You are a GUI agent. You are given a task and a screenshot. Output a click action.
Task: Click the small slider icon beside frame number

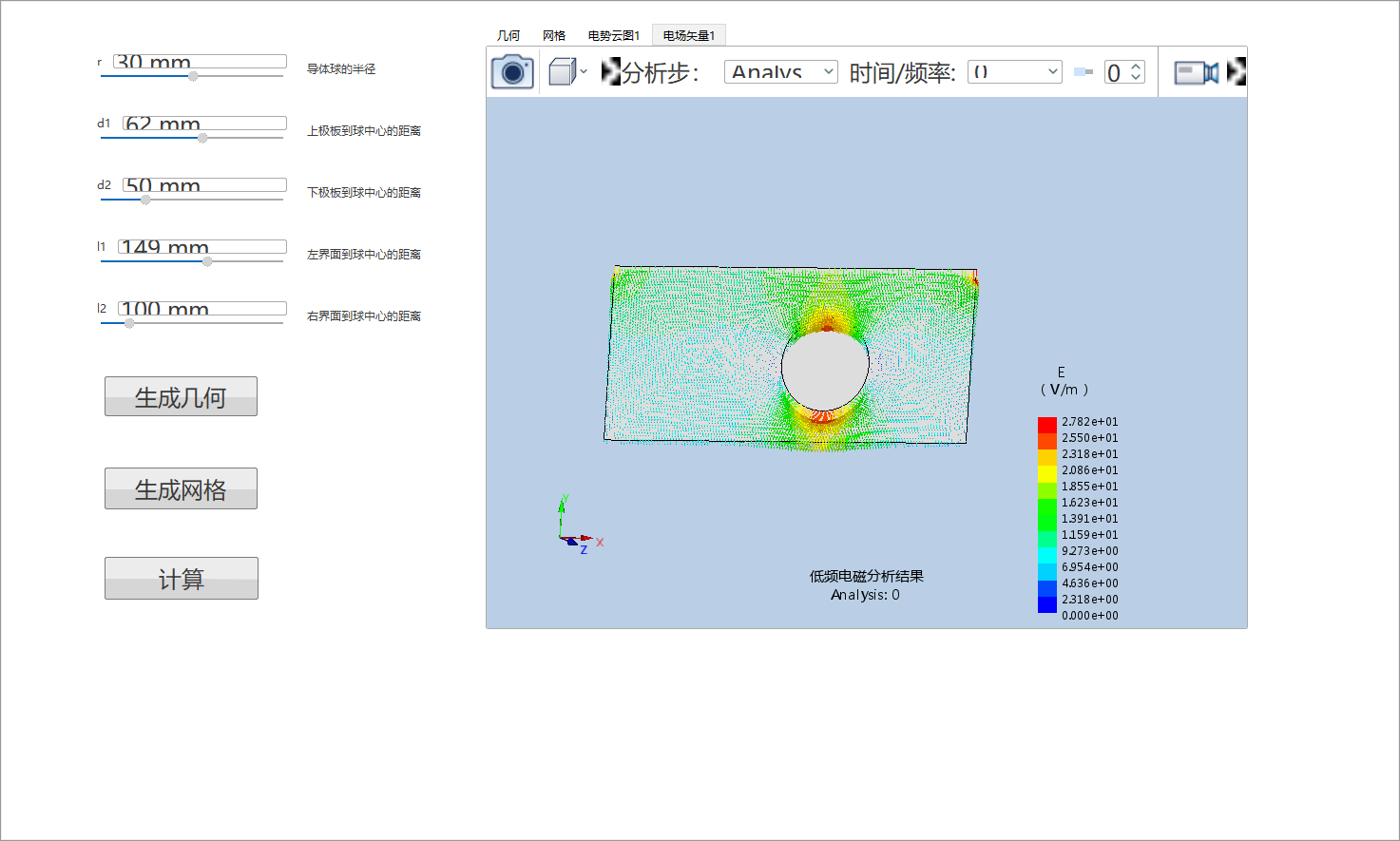pos(1083,72)
